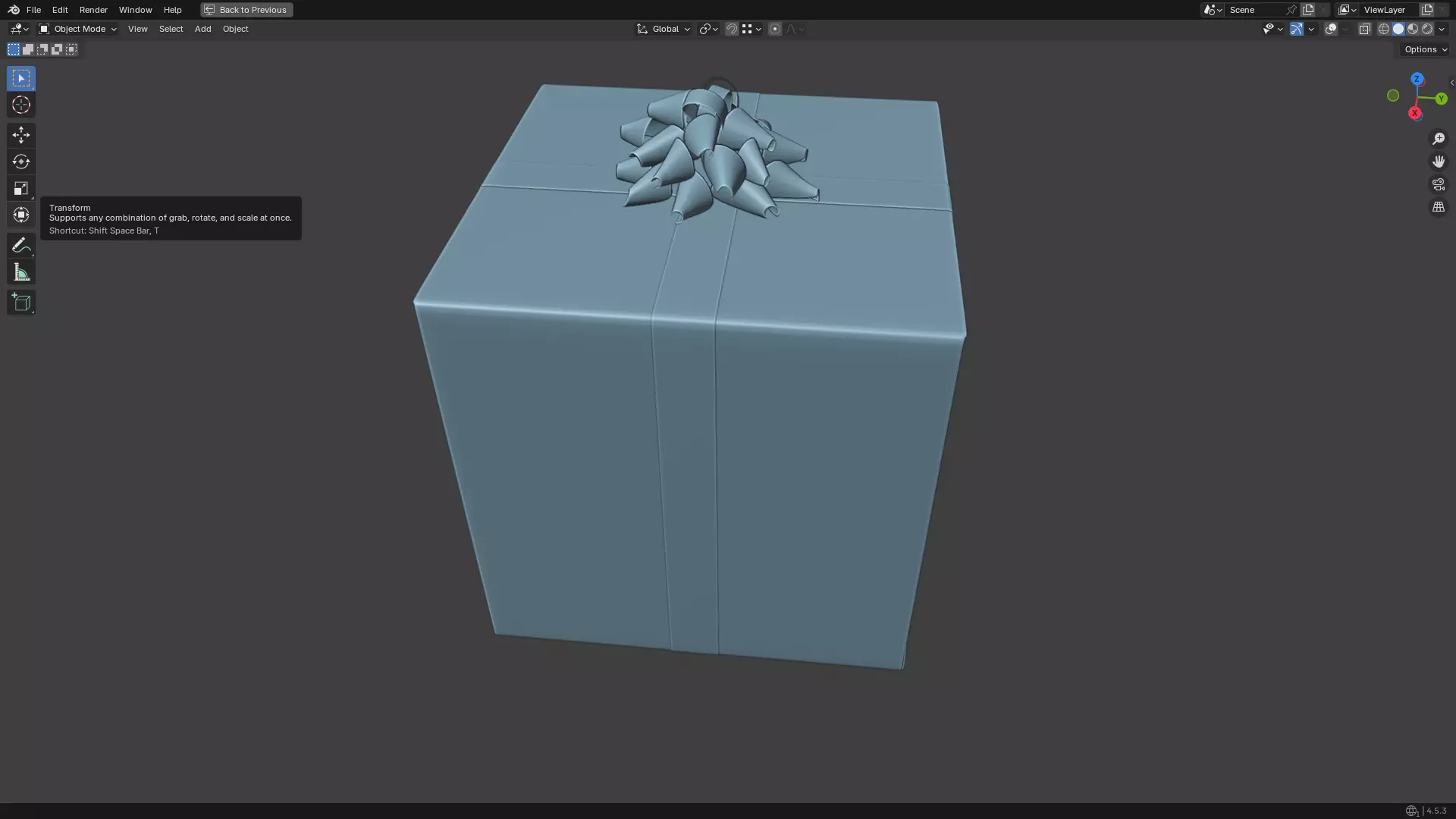
Task: Switch perspective/orthographic grid icon
Action: pos(1439,207)
